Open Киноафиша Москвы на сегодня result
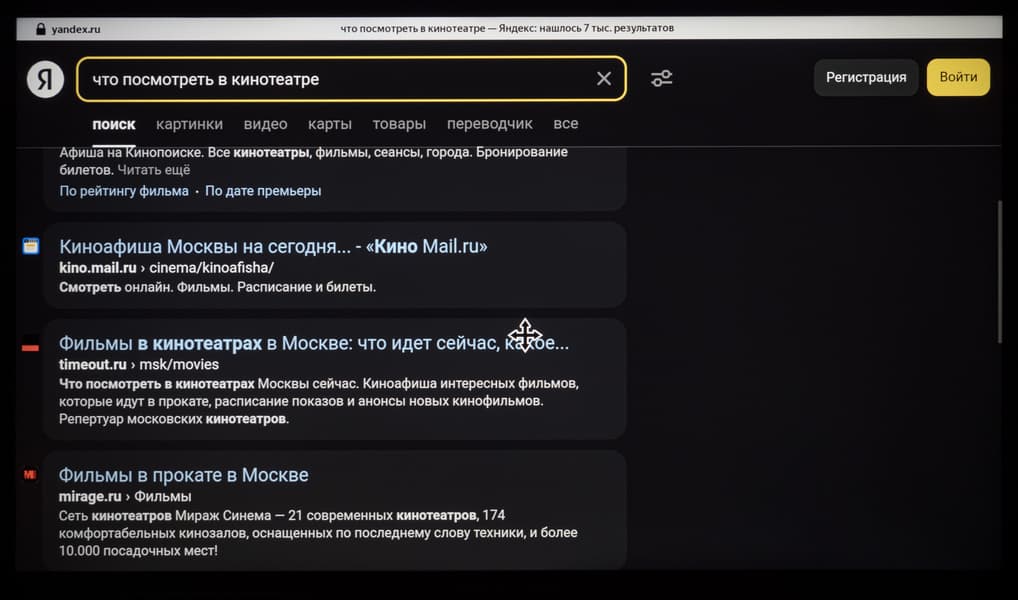The height and width of the screenshot is (600, 1018). (273, 247)
